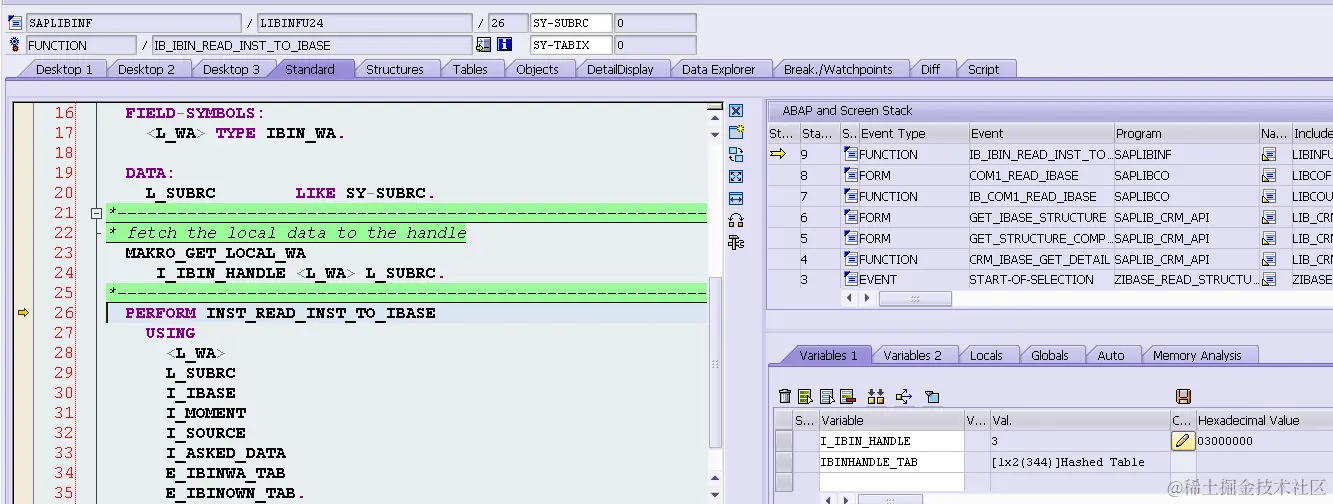Switch to the Variables 2 tab

pos(913,355)
